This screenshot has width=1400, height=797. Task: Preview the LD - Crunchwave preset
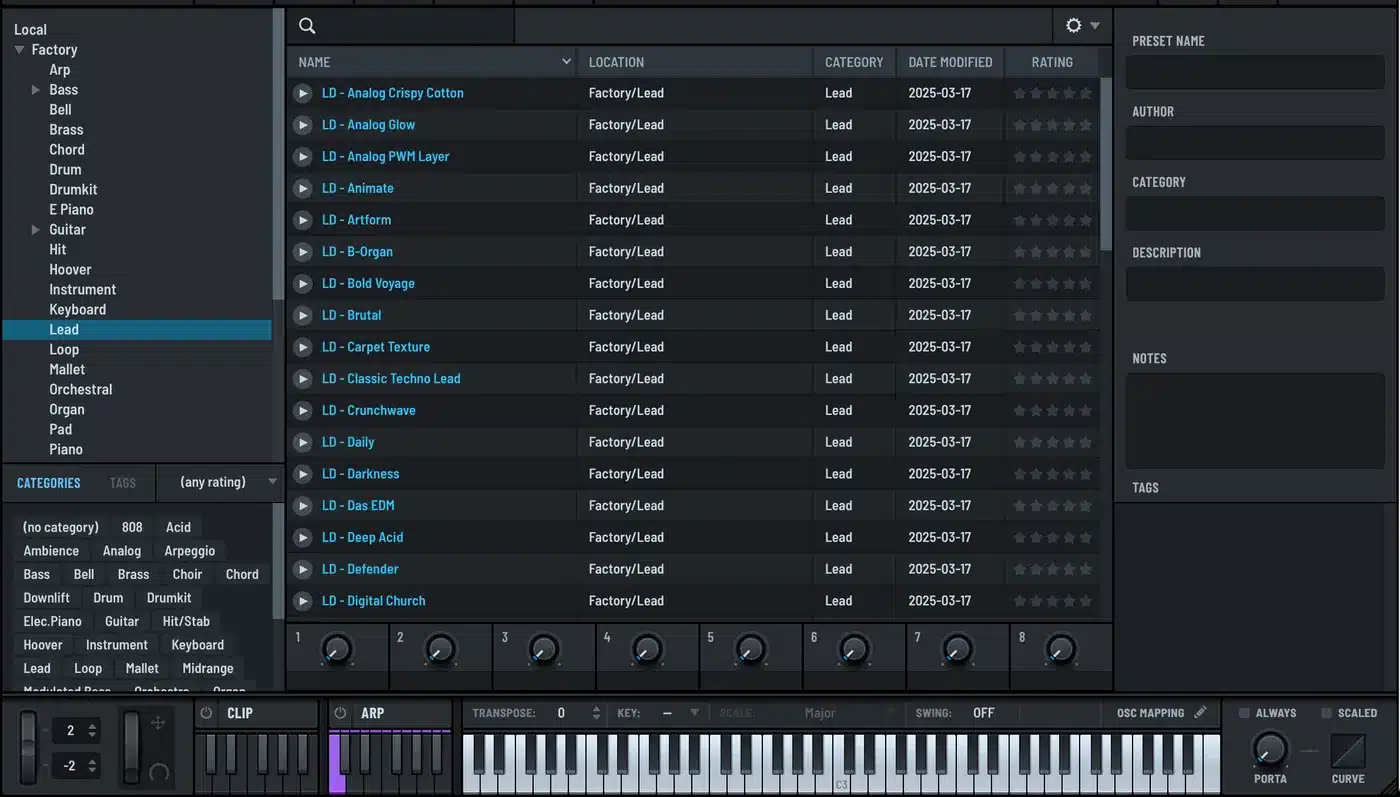pyautogui.click(x=302, y=410)
